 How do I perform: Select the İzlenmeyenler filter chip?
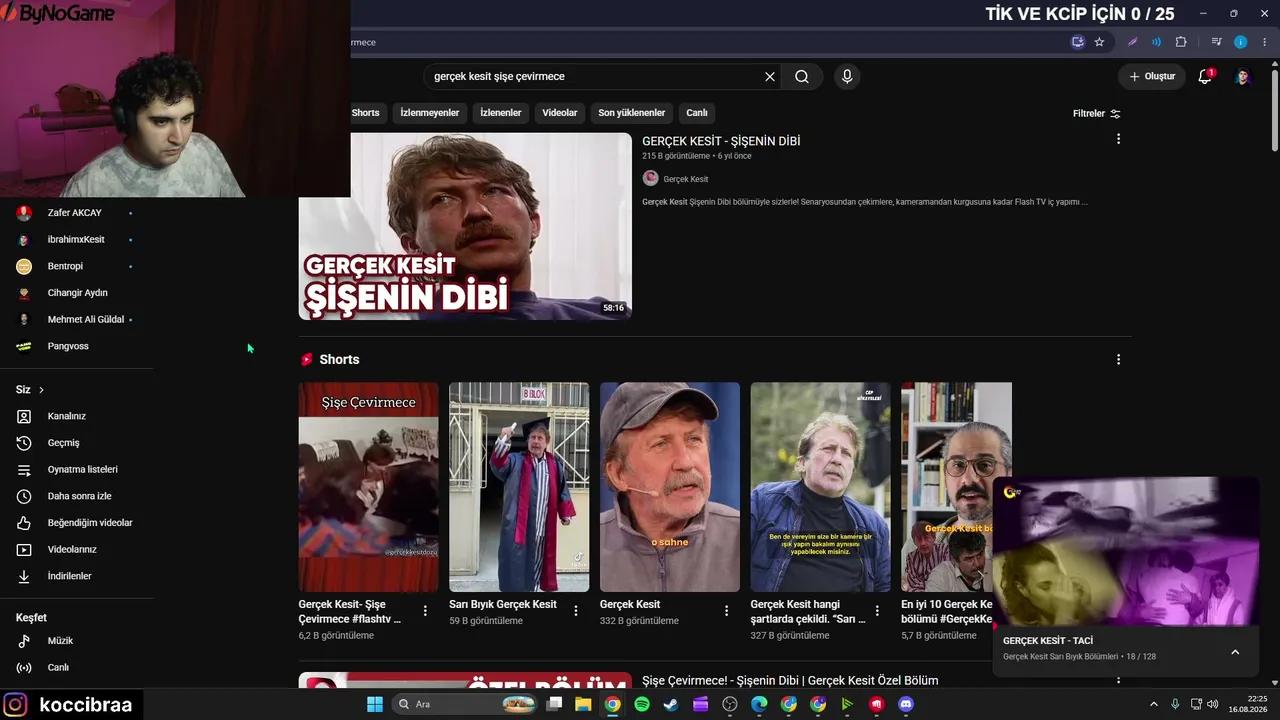(430, 113)
